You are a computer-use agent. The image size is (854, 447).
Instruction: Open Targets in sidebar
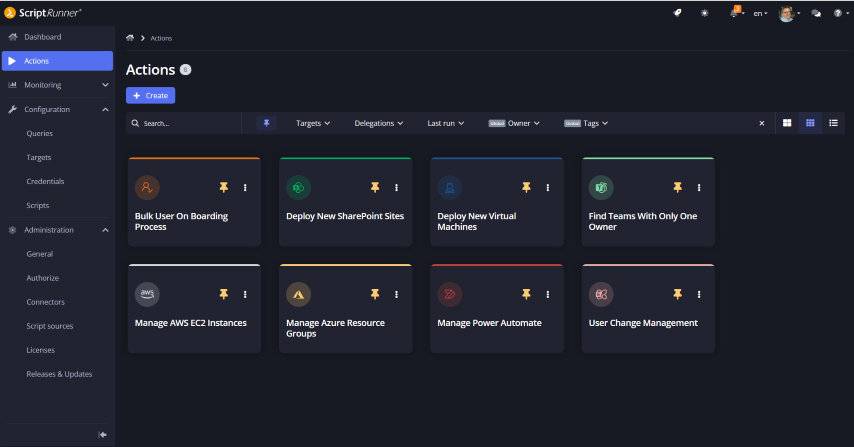tap(39, 157)
